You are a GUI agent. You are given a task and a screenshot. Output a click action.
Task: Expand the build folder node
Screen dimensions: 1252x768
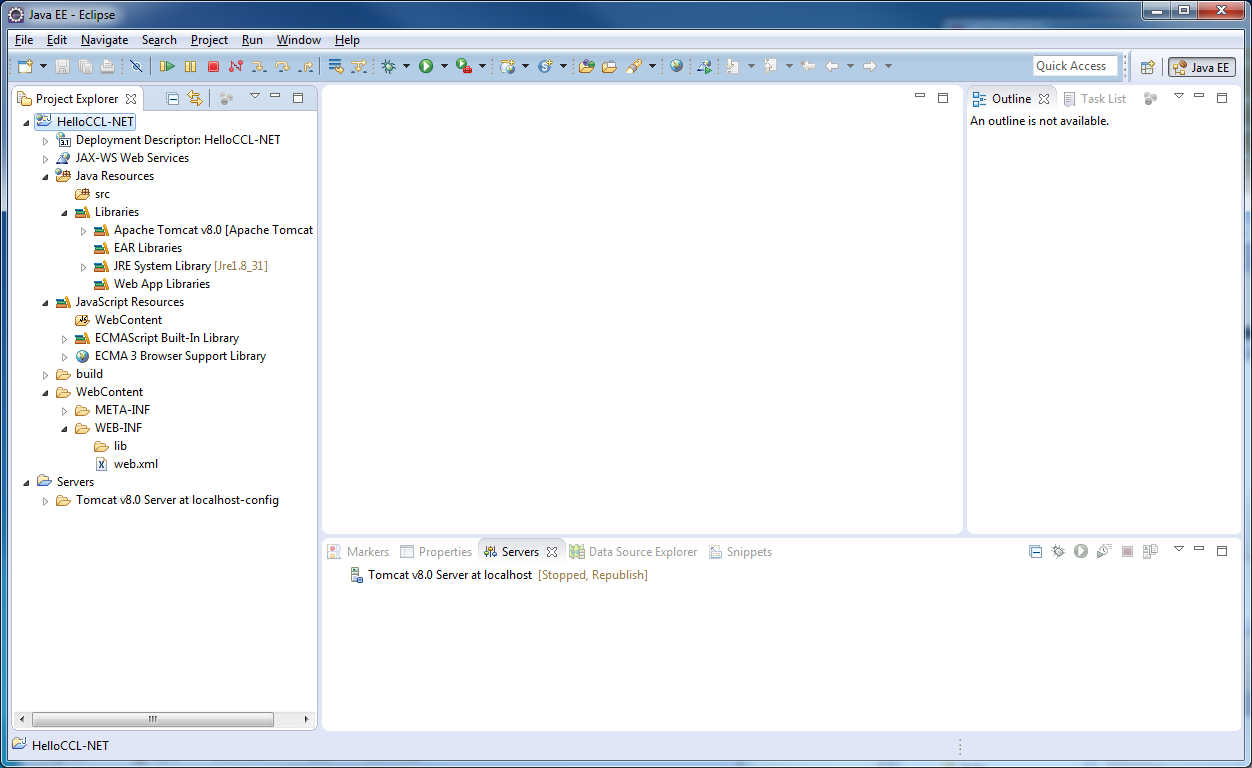[x=45, y=375]
